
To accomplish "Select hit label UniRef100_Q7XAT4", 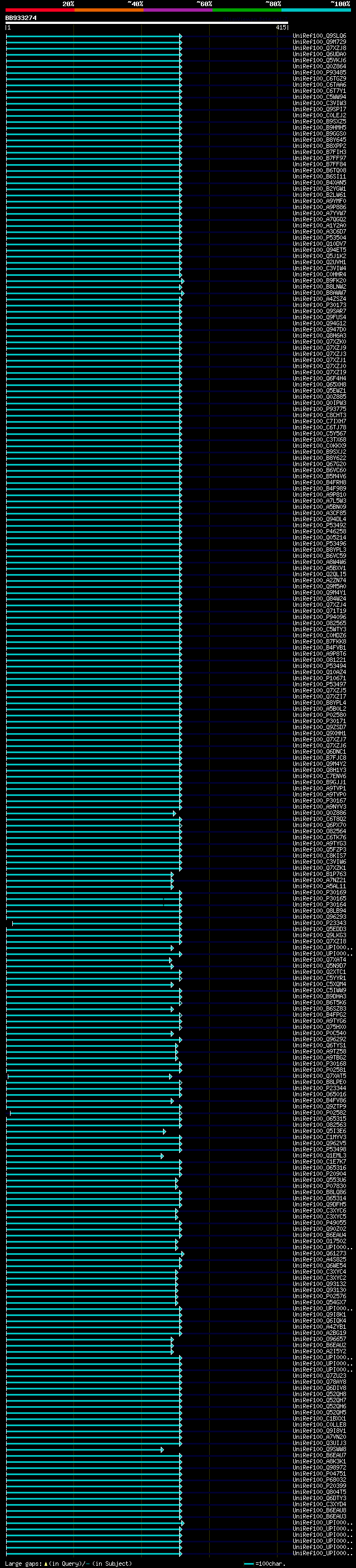I will click(x=319, y=960).
